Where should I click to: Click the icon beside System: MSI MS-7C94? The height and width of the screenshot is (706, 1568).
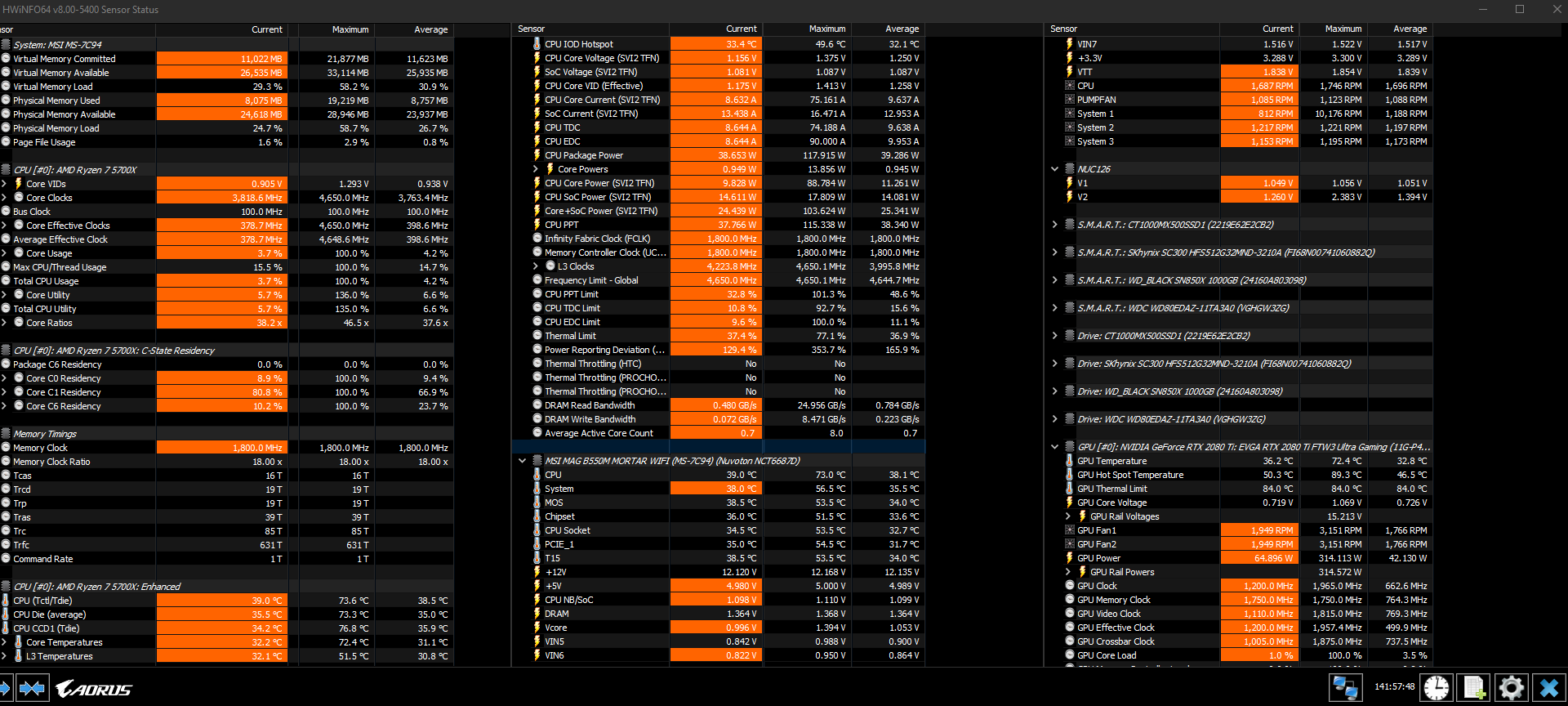tap(6, 44)
